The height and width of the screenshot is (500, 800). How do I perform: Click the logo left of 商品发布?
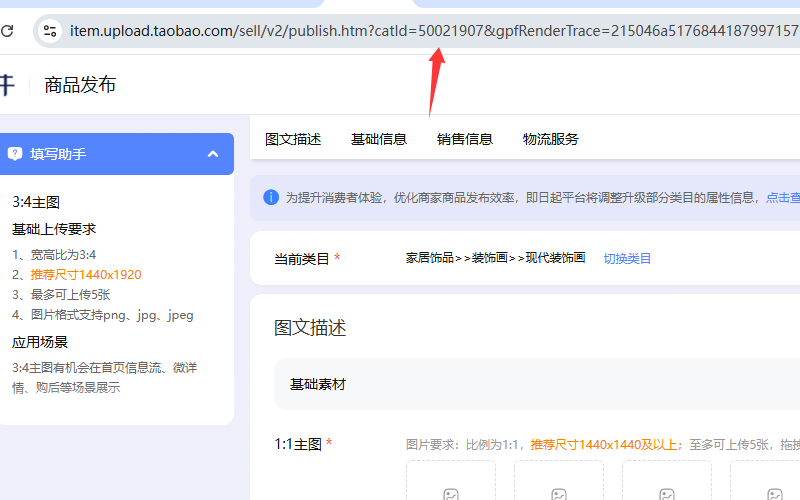[x=7, y=85]
